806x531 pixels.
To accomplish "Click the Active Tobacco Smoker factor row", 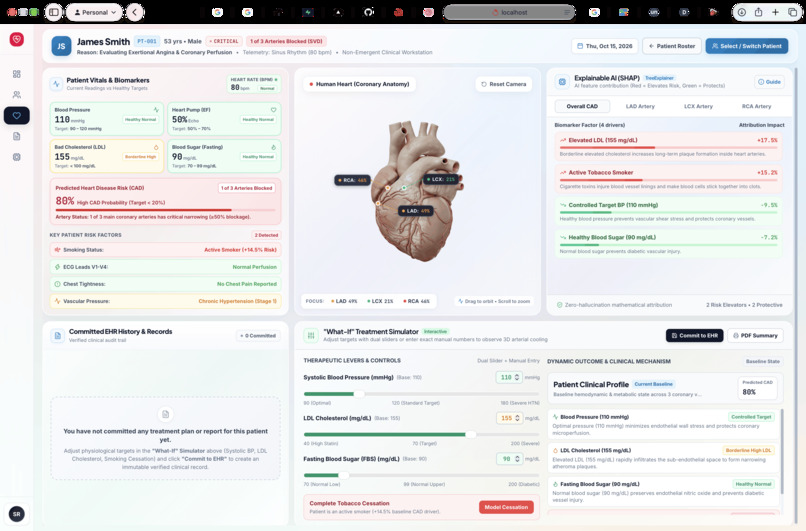I will [668, 179].
